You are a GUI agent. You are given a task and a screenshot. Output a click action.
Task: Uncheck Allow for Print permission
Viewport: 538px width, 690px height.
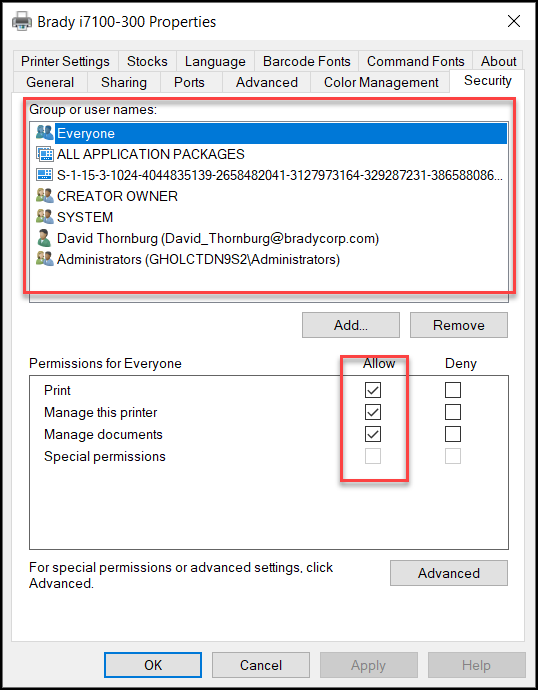pos(373,390)
